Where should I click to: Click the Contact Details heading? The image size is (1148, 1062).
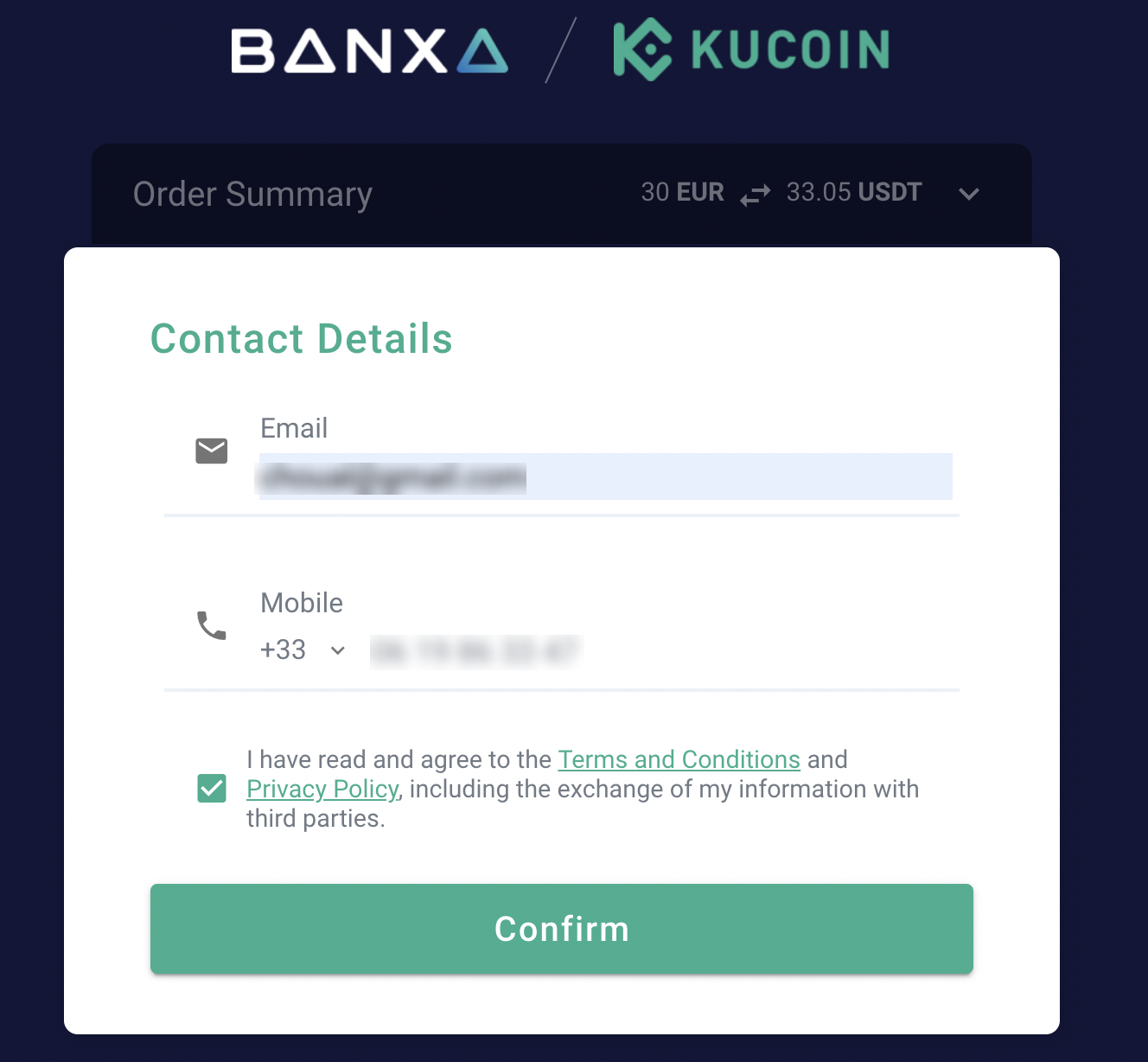[302, 338]
